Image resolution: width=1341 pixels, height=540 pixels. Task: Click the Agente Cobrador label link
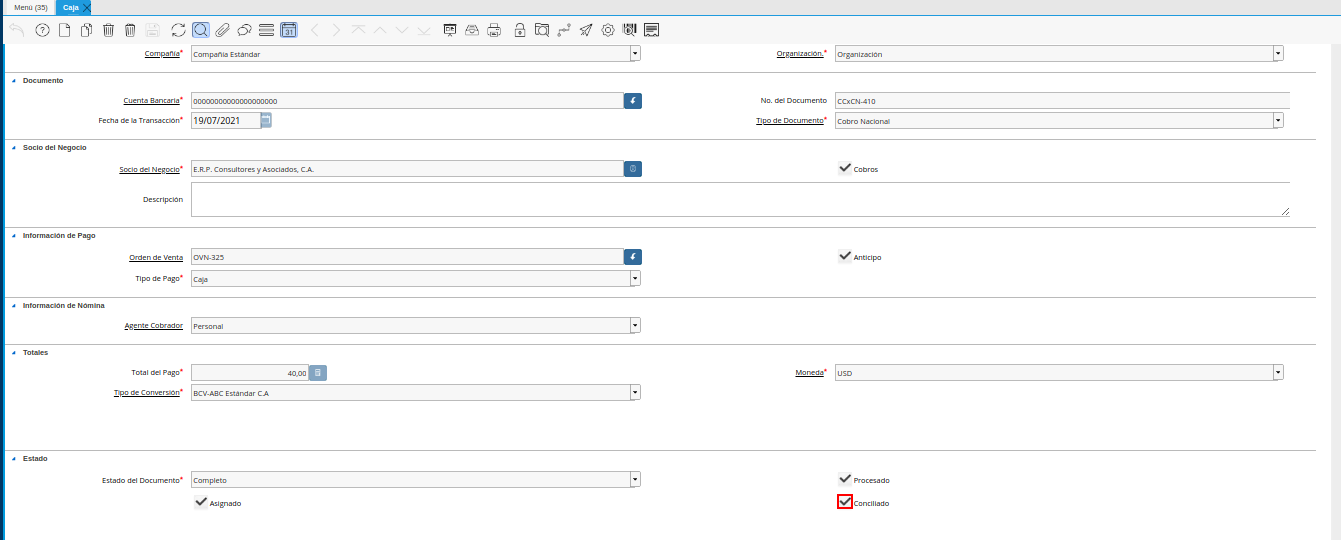(x=153, y=325)
